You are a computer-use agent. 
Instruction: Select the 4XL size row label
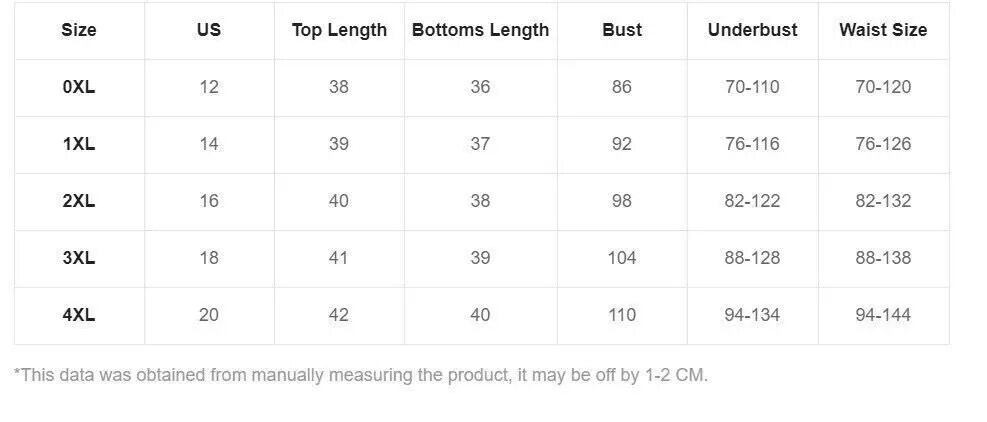click(x=79, y=315)
